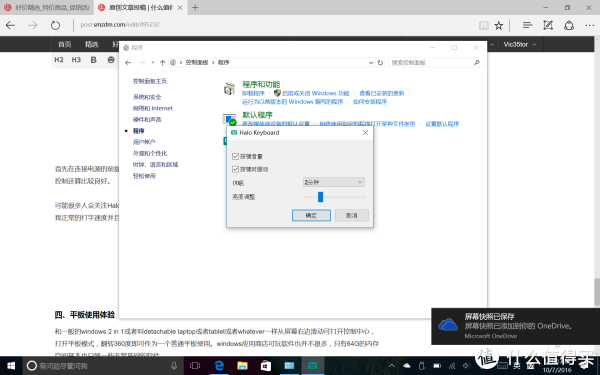Click the 确定 button in Halo Keyboard

coord(311,215)
